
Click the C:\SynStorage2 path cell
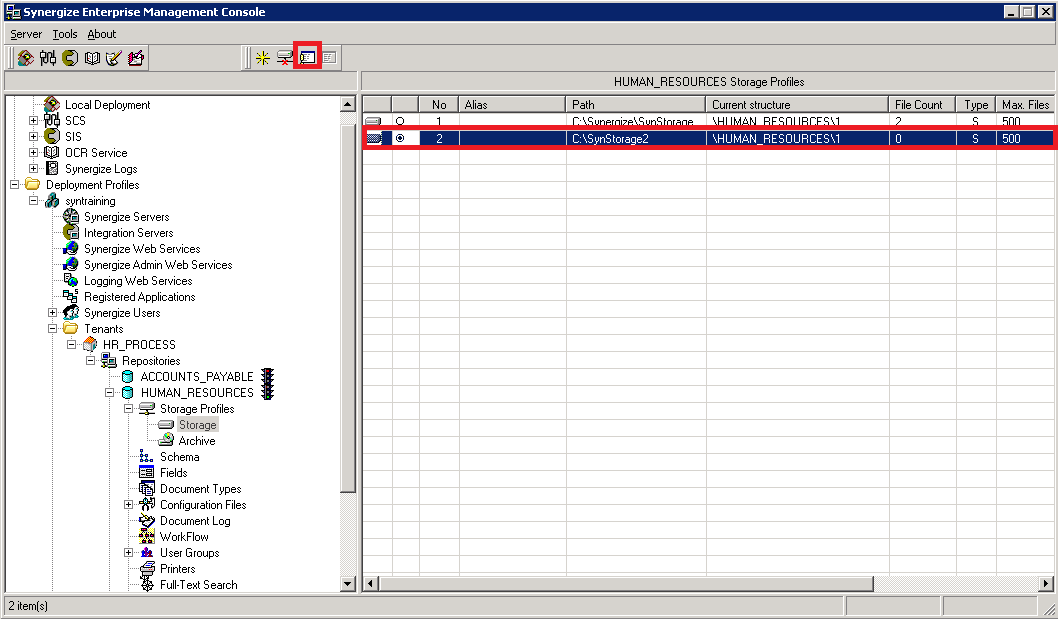[x=636, y=138]
